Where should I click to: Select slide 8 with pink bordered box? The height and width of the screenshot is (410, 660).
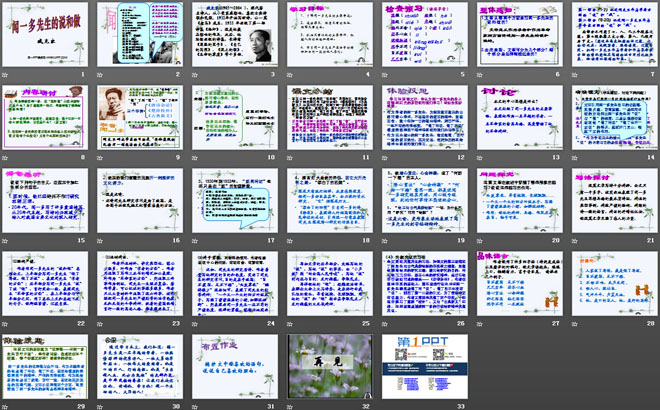pyautogui.click(x=45, y=117)
